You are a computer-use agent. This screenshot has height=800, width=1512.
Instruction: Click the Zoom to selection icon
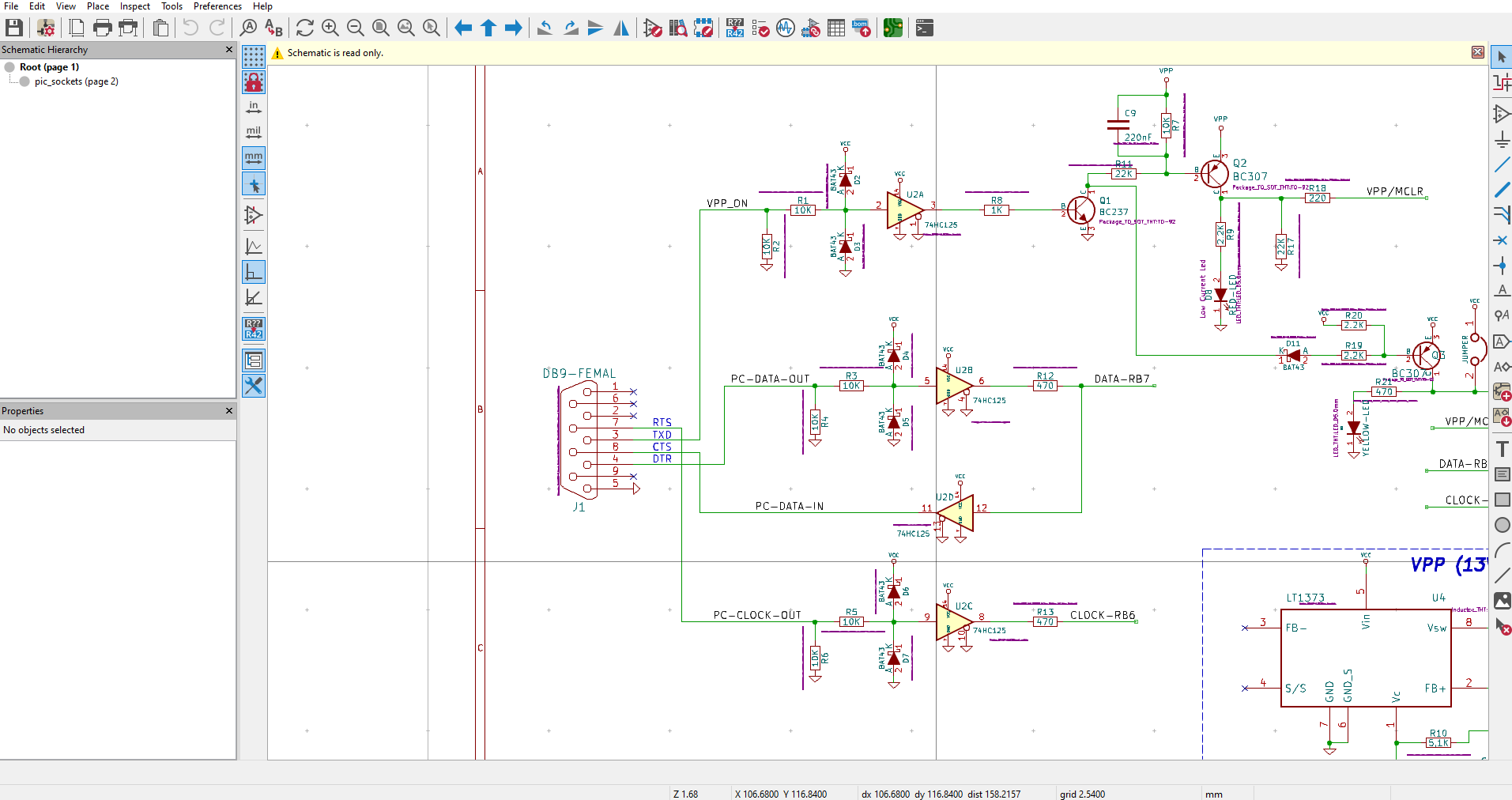432,28
